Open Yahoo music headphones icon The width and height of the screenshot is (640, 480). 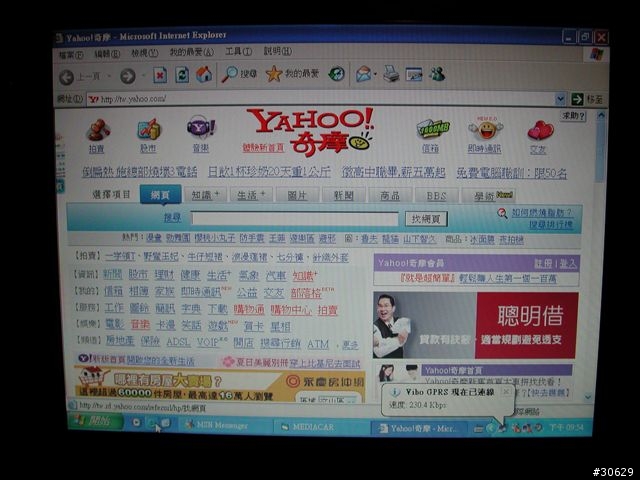click(x=200, y=127)
